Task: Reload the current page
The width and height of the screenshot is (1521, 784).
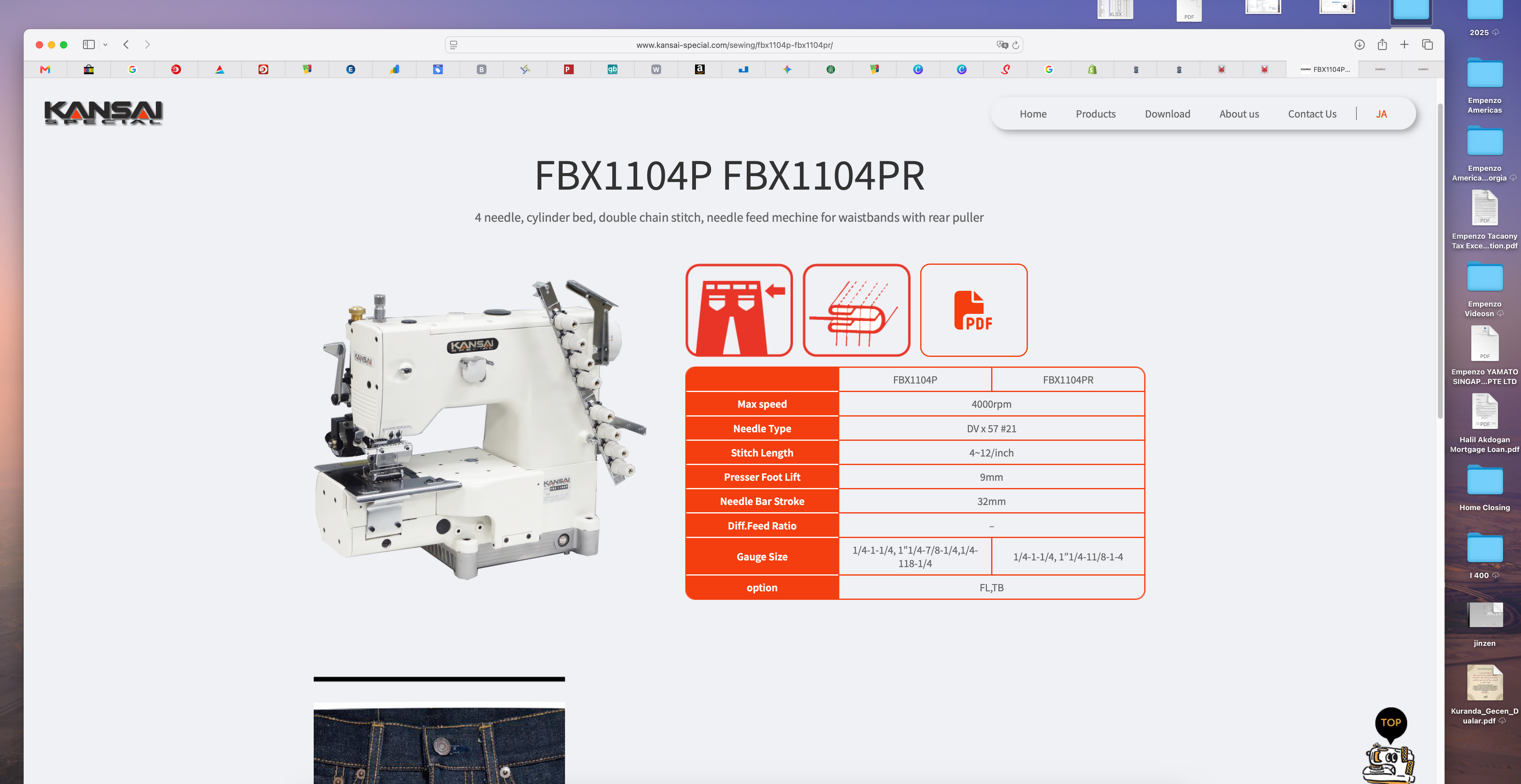Action: (1016, 45)
